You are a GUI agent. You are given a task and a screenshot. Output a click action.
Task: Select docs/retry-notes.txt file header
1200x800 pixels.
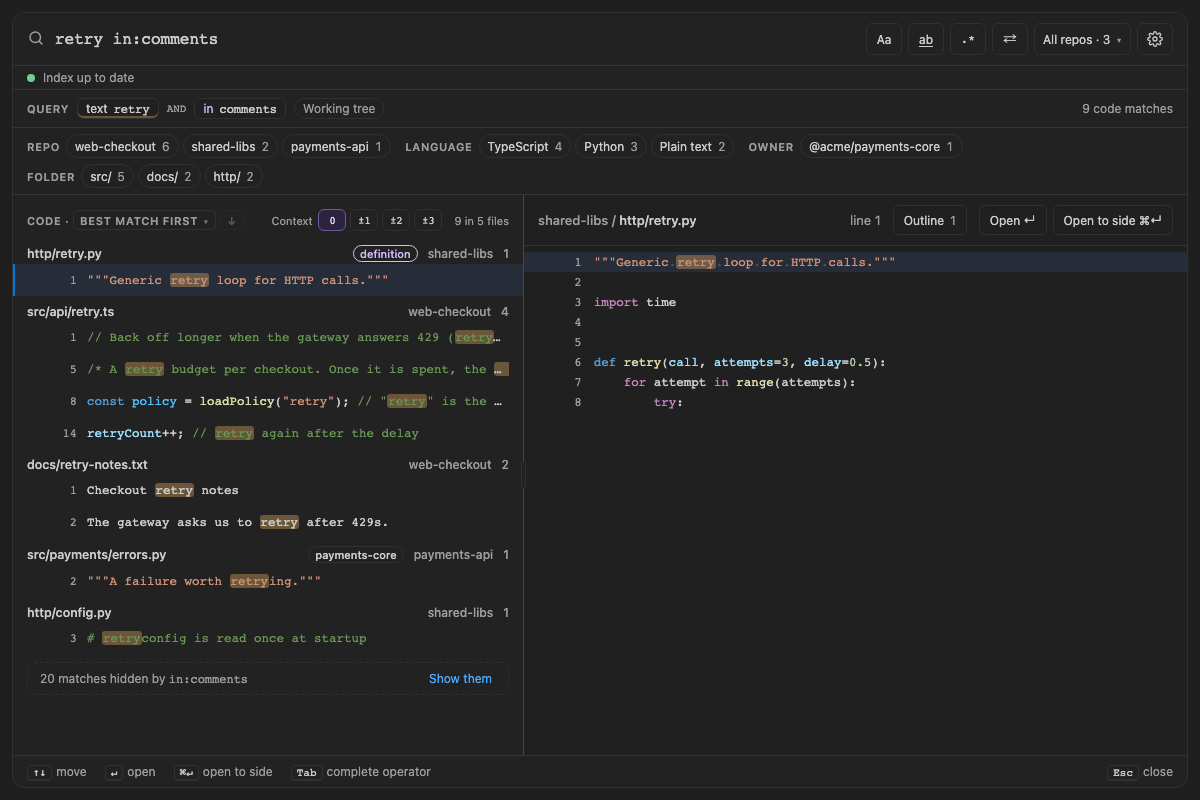click(x=268, y=465)
